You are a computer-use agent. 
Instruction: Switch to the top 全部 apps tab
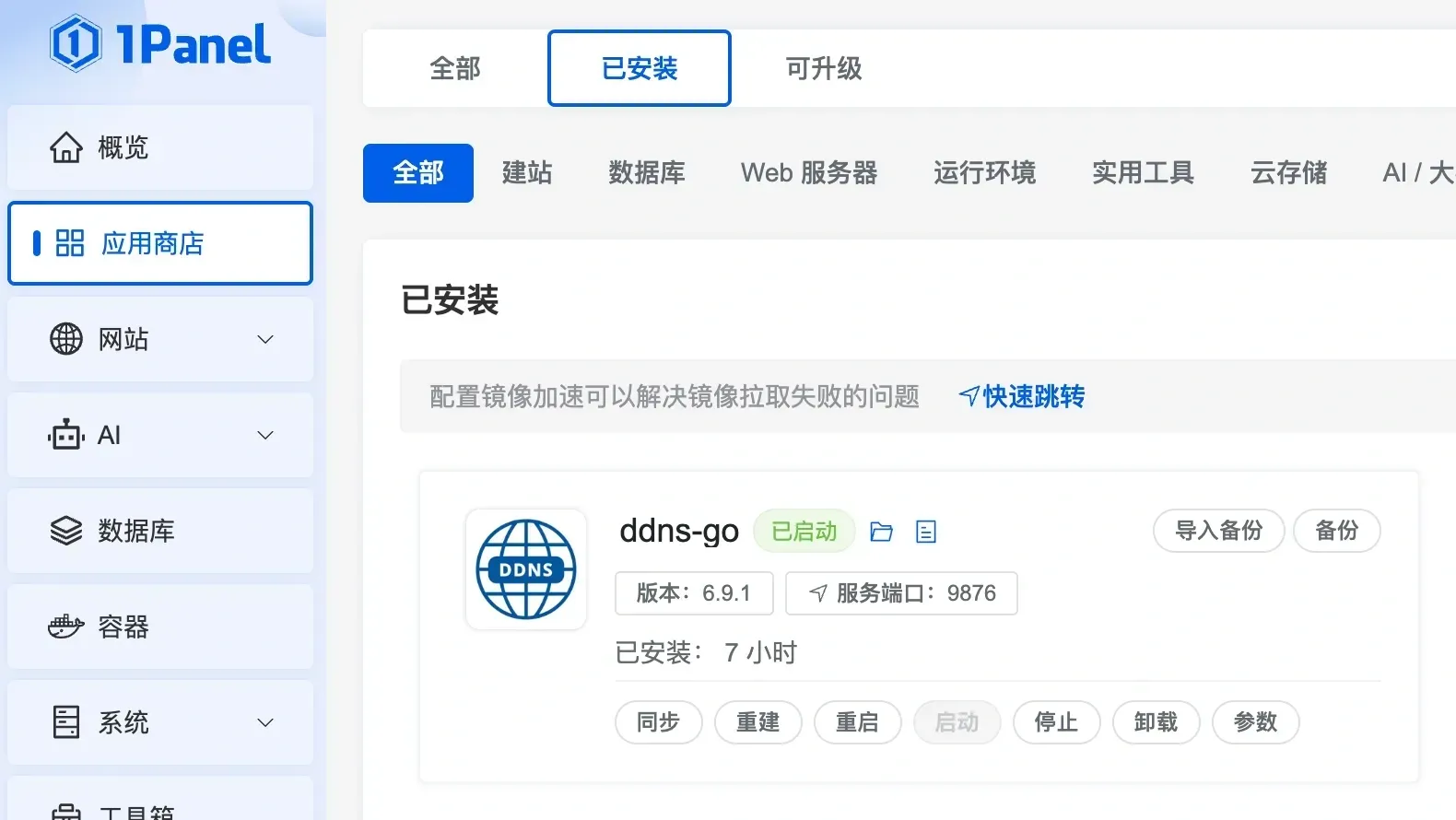click(x=455, y=68)
